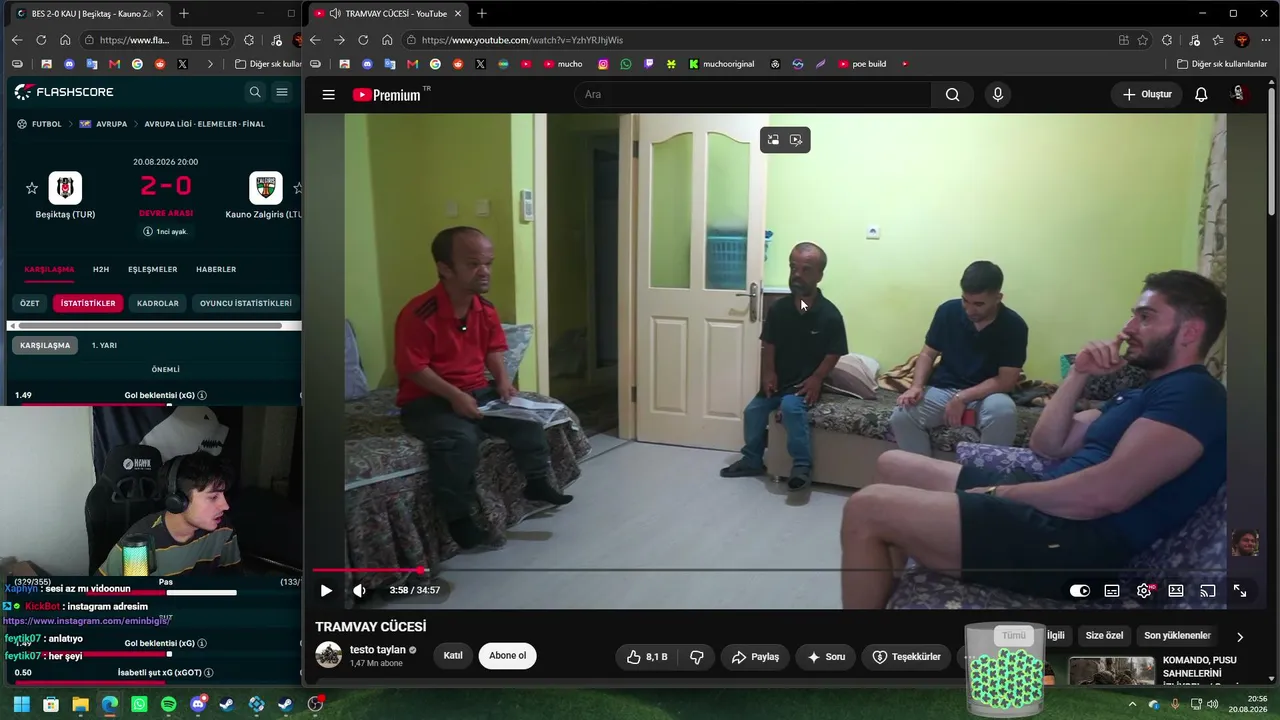Open the testo taylan channel name link

point(377,650)
